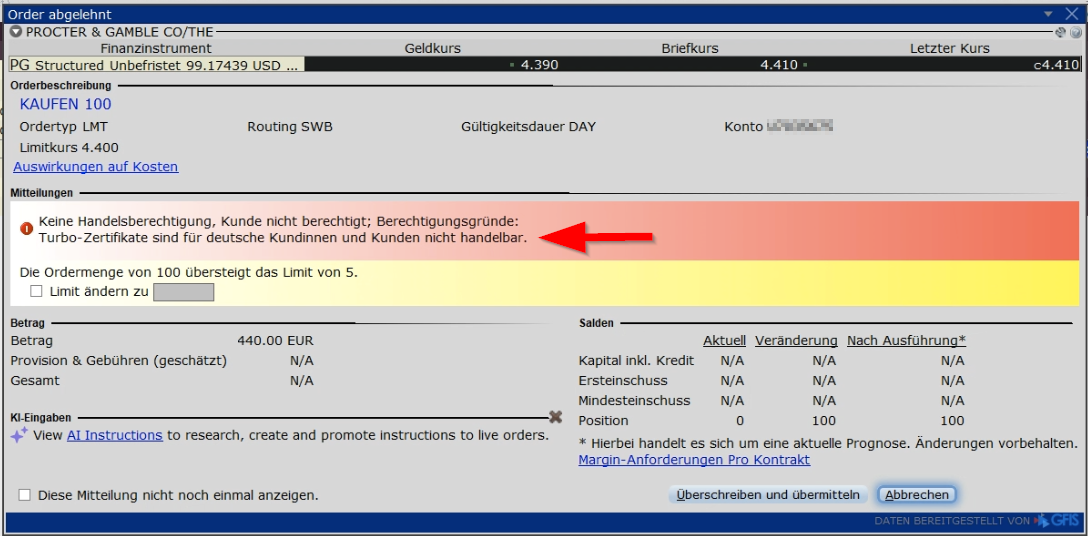Image resolution: width=1088 pixels, height=536 pixels.
Task: Click the Finanzinstrument column header
Action: (156, 49)
